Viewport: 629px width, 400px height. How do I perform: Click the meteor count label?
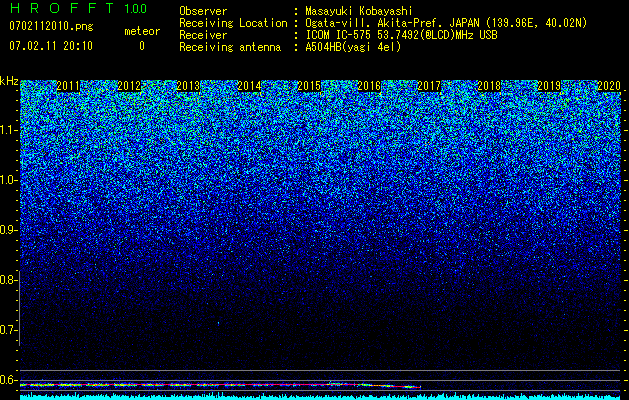(x=142, y=31)
